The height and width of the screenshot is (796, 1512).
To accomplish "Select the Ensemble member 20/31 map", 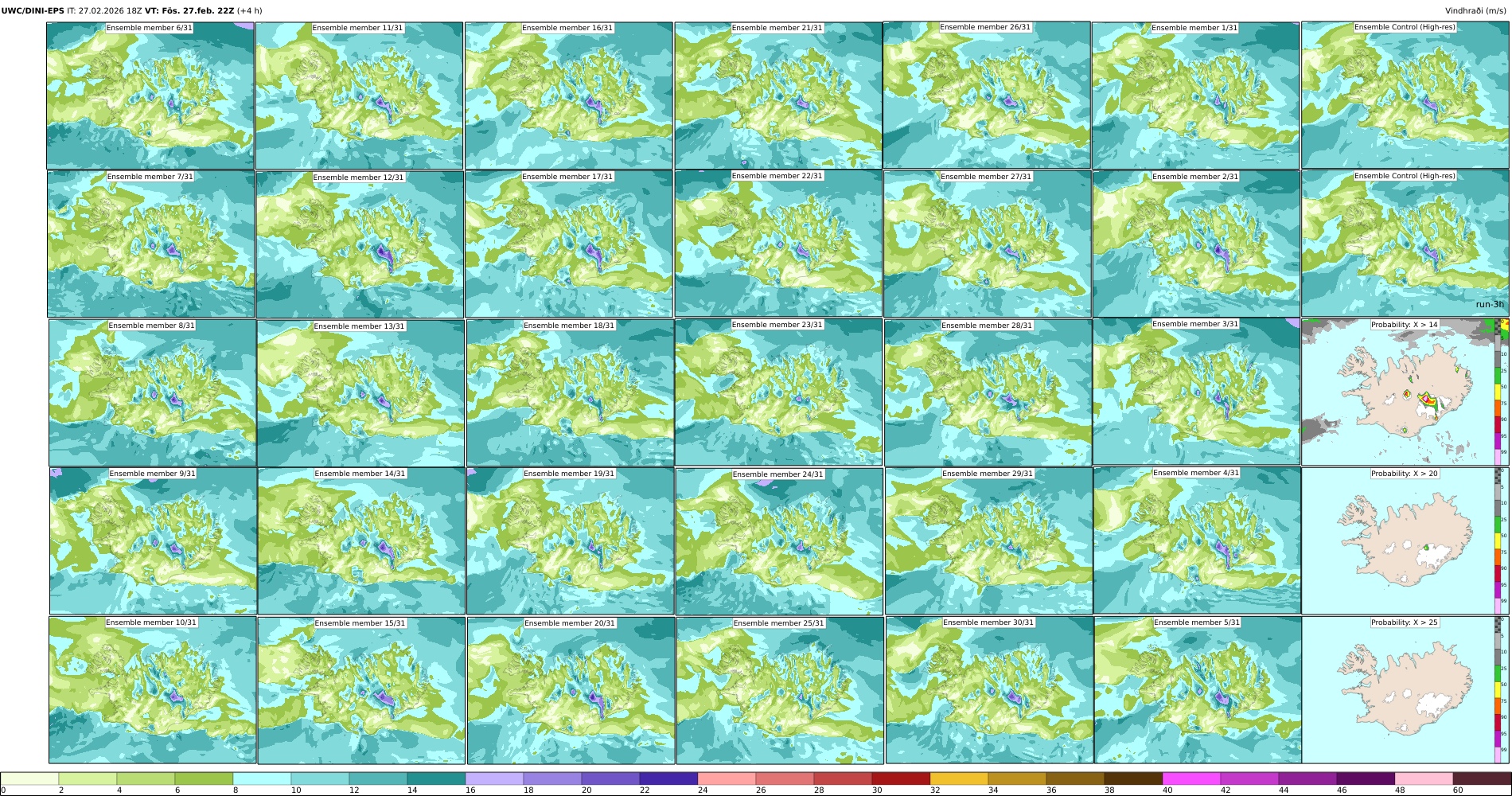I will click(571, 691).
